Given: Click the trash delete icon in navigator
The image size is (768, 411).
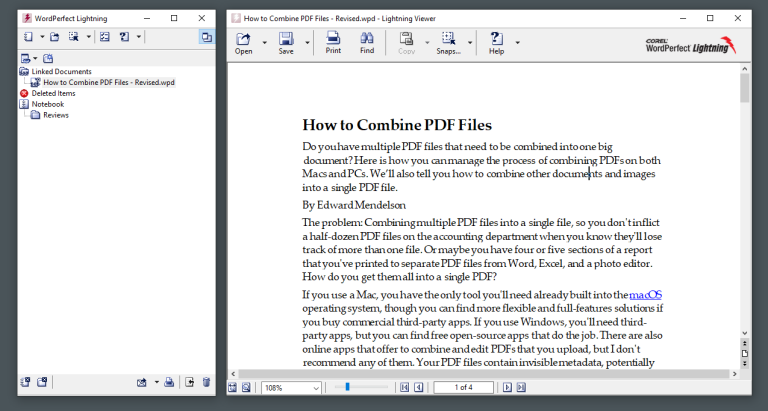Looking at the screenshot, I should (x=205, y=382).
